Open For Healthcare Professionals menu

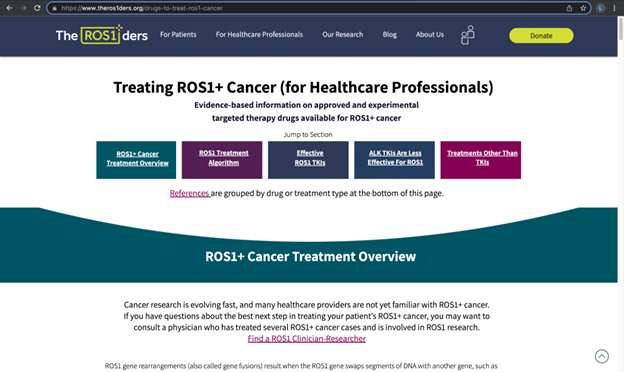tap(259, 35)
